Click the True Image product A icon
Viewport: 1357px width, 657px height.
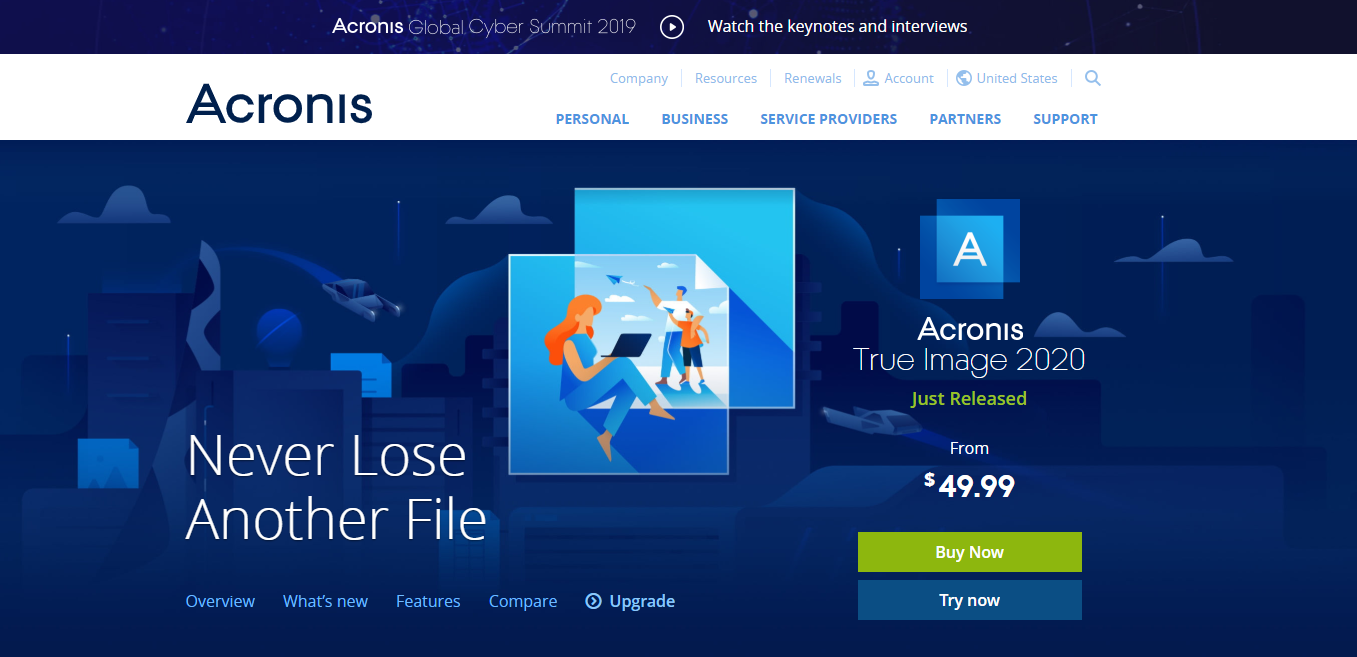click(x=969, y=249)
